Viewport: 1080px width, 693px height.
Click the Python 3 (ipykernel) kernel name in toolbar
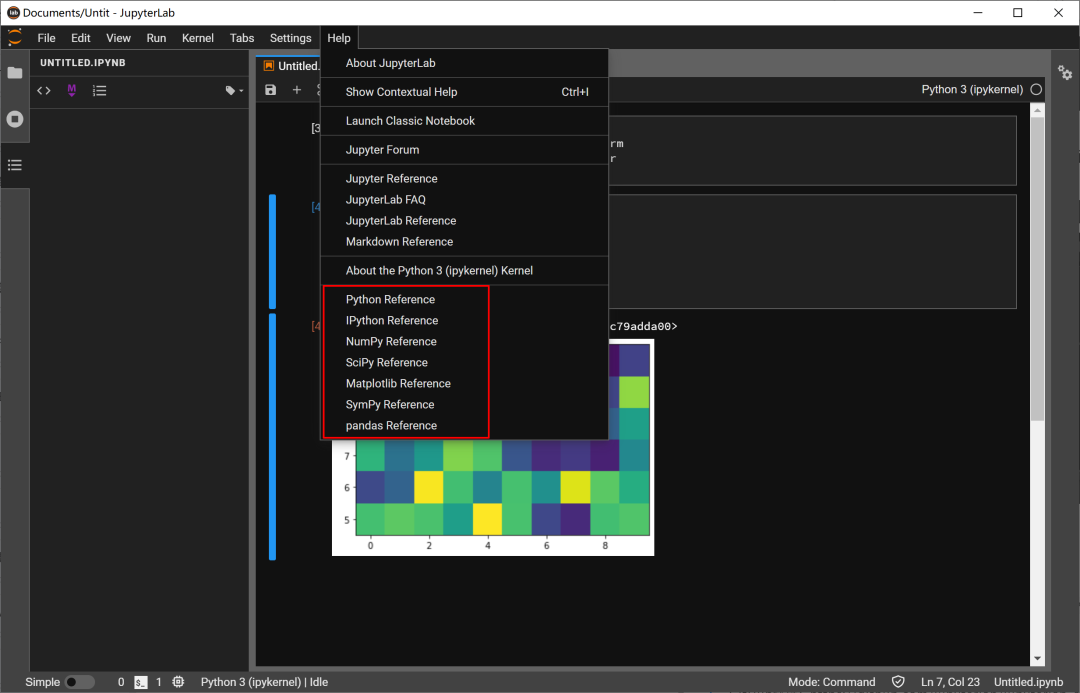tap(972, 90)
